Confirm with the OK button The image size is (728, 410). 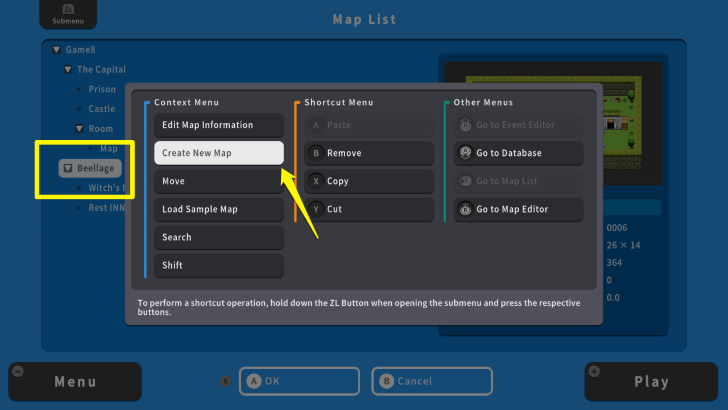[299, 381]
